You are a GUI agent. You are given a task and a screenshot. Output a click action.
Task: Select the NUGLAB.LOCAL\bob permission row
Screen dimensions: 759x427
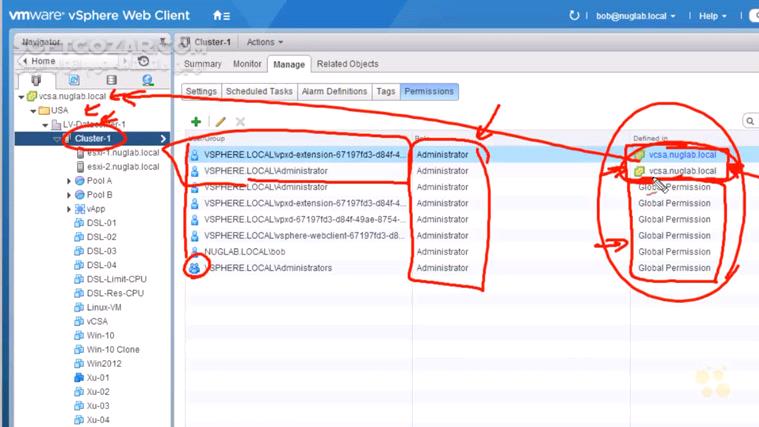point(472,252)
